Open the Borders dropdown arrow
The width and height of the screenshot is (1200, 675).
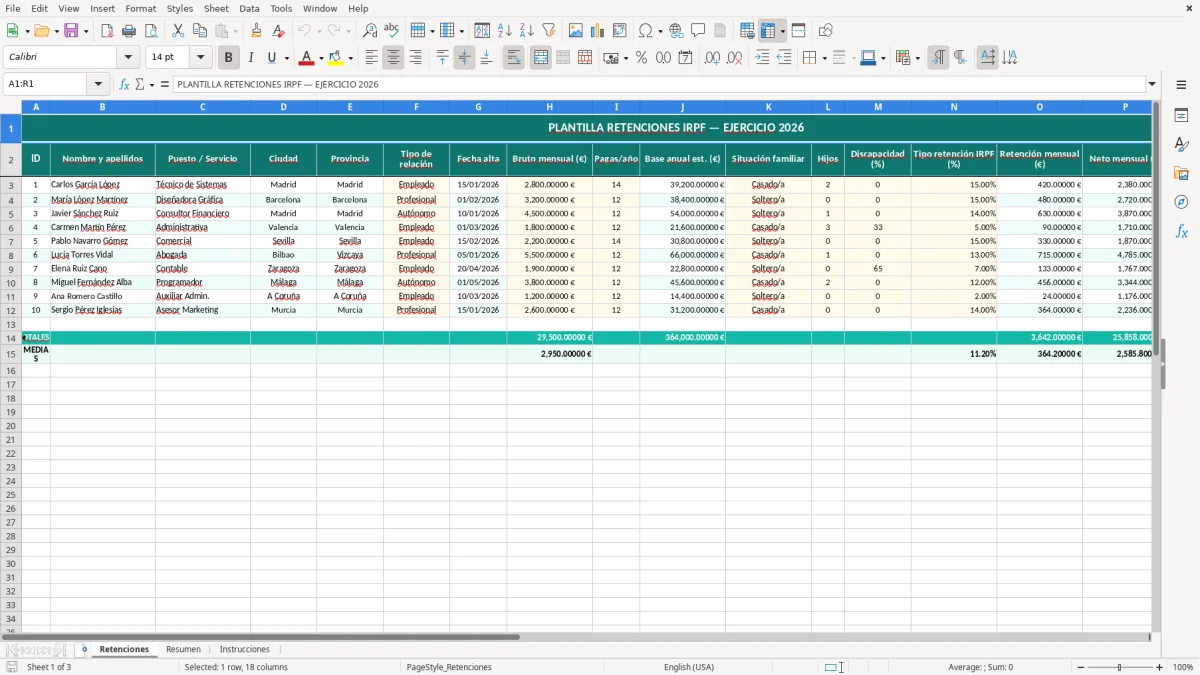click(824, 58)
